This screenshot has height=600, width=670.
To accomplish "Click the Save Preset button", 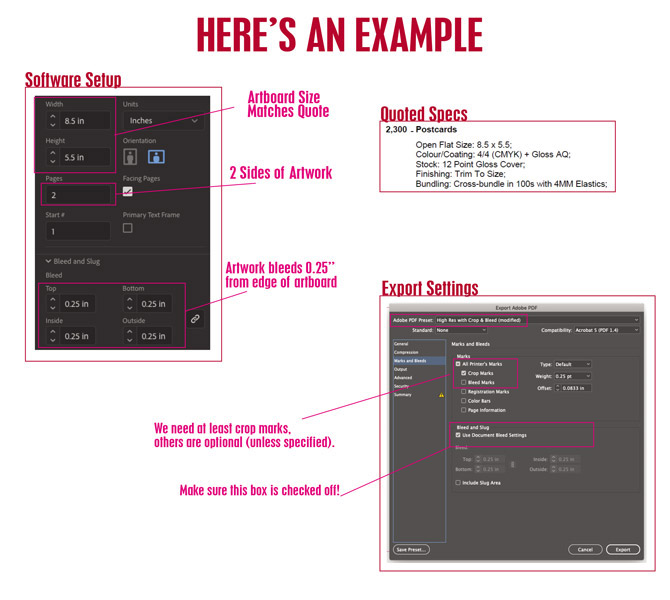I will click(x=411, y=549).
